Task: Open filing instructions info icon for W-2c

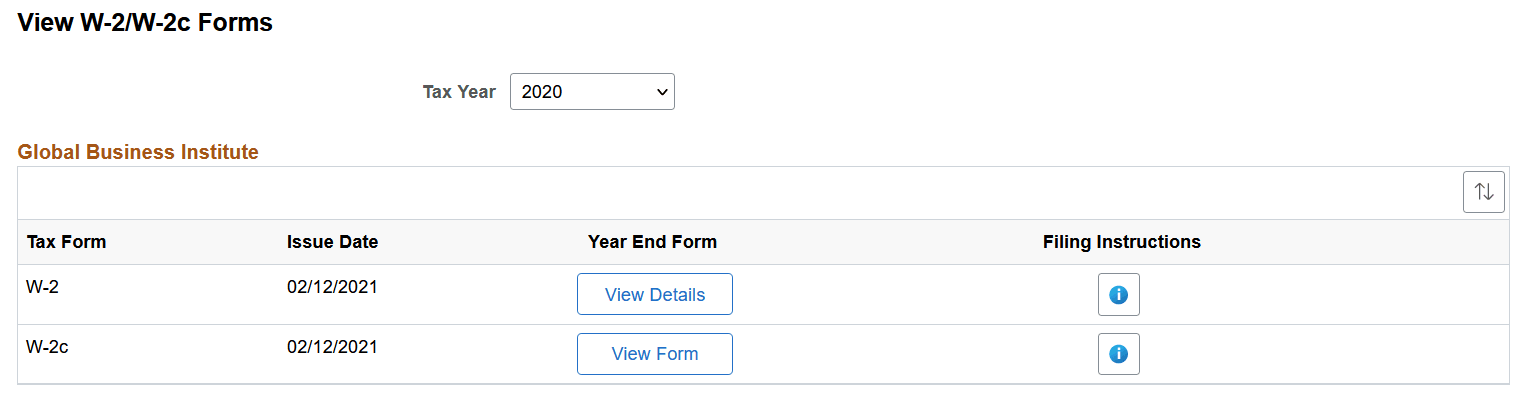Action: click(1119, 354)
